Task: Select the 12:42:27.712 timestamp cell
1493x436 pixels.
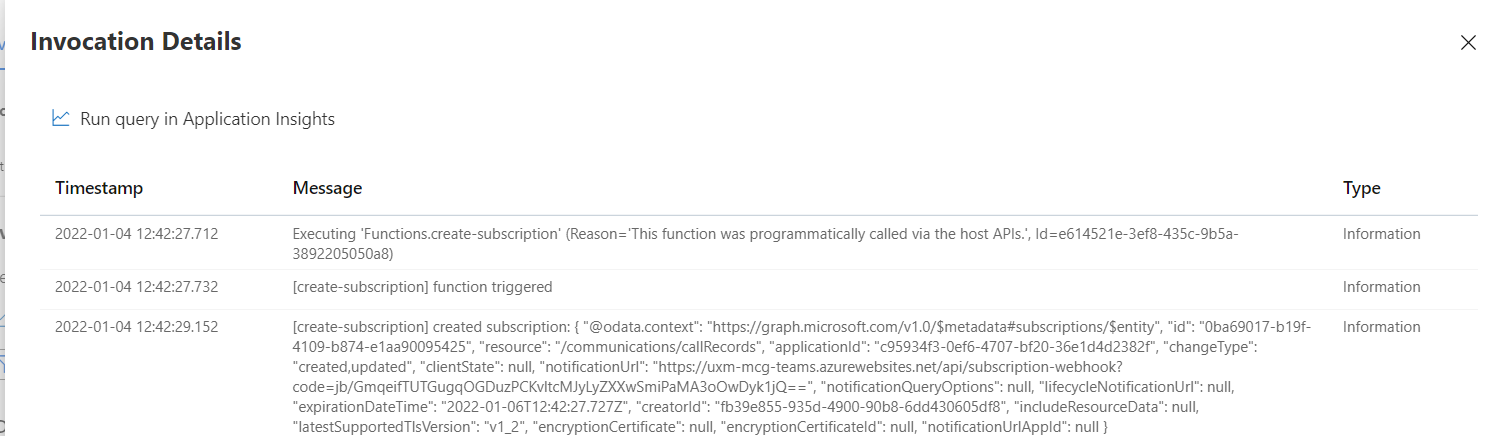Action: tap(136, 234)
